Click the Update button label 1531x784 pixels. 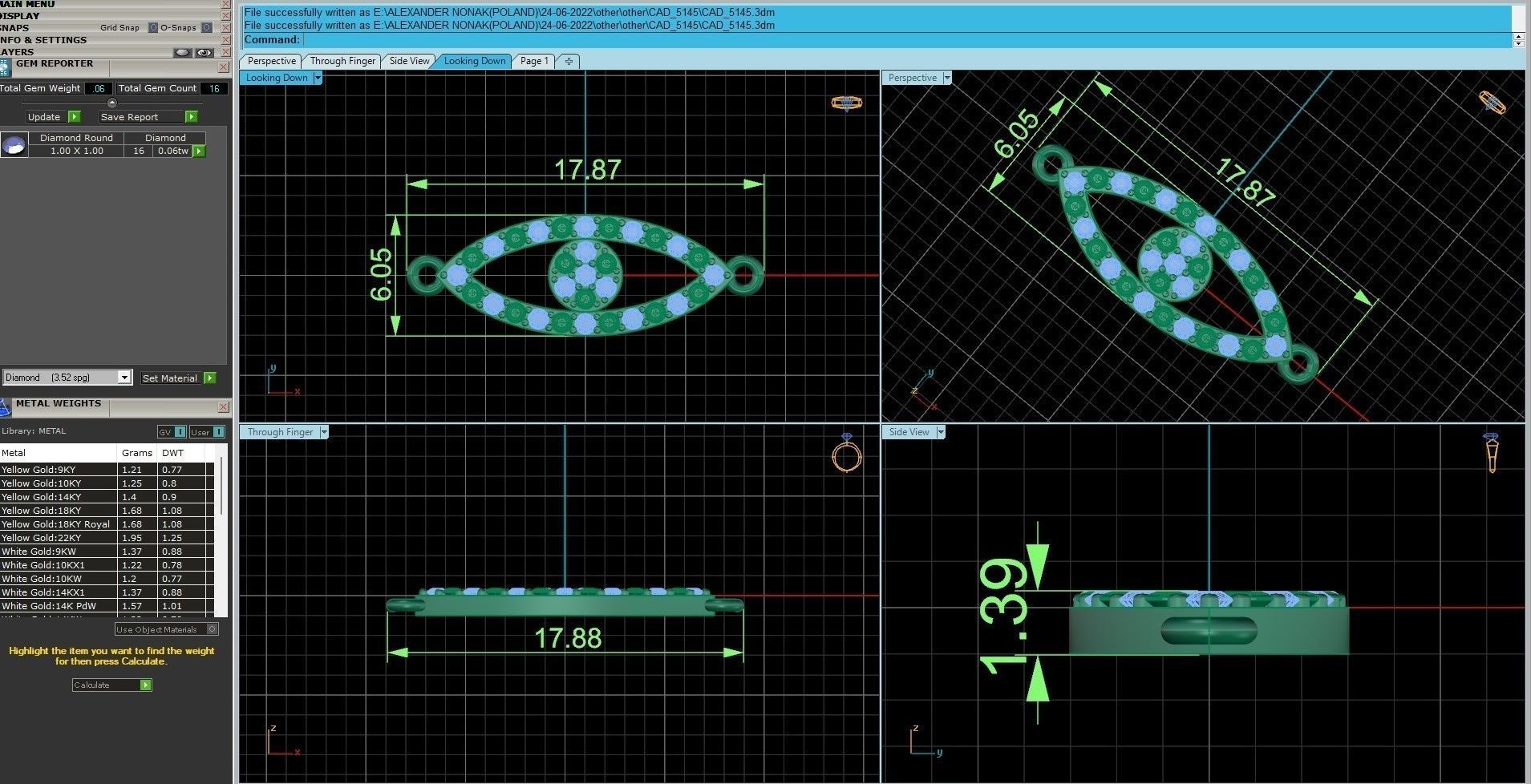44,117
